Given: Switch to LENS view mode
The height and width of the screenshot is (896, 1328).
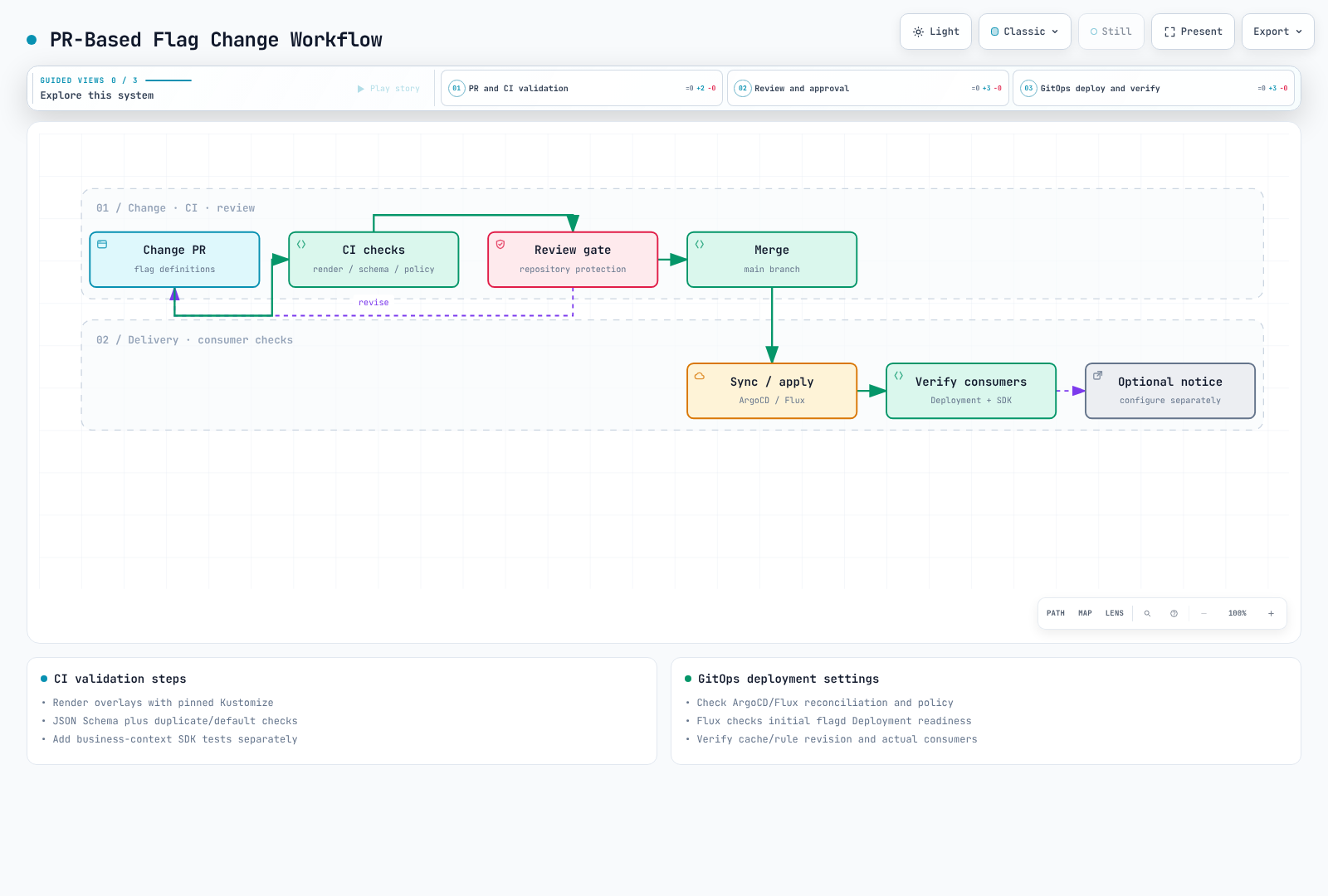Looking at the screenshot, I should [x=1115, y=613].
